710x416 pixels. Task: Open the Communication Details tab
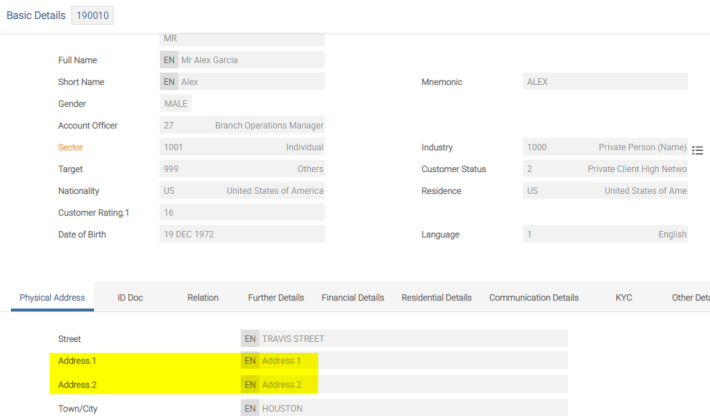tap(533, 298)
